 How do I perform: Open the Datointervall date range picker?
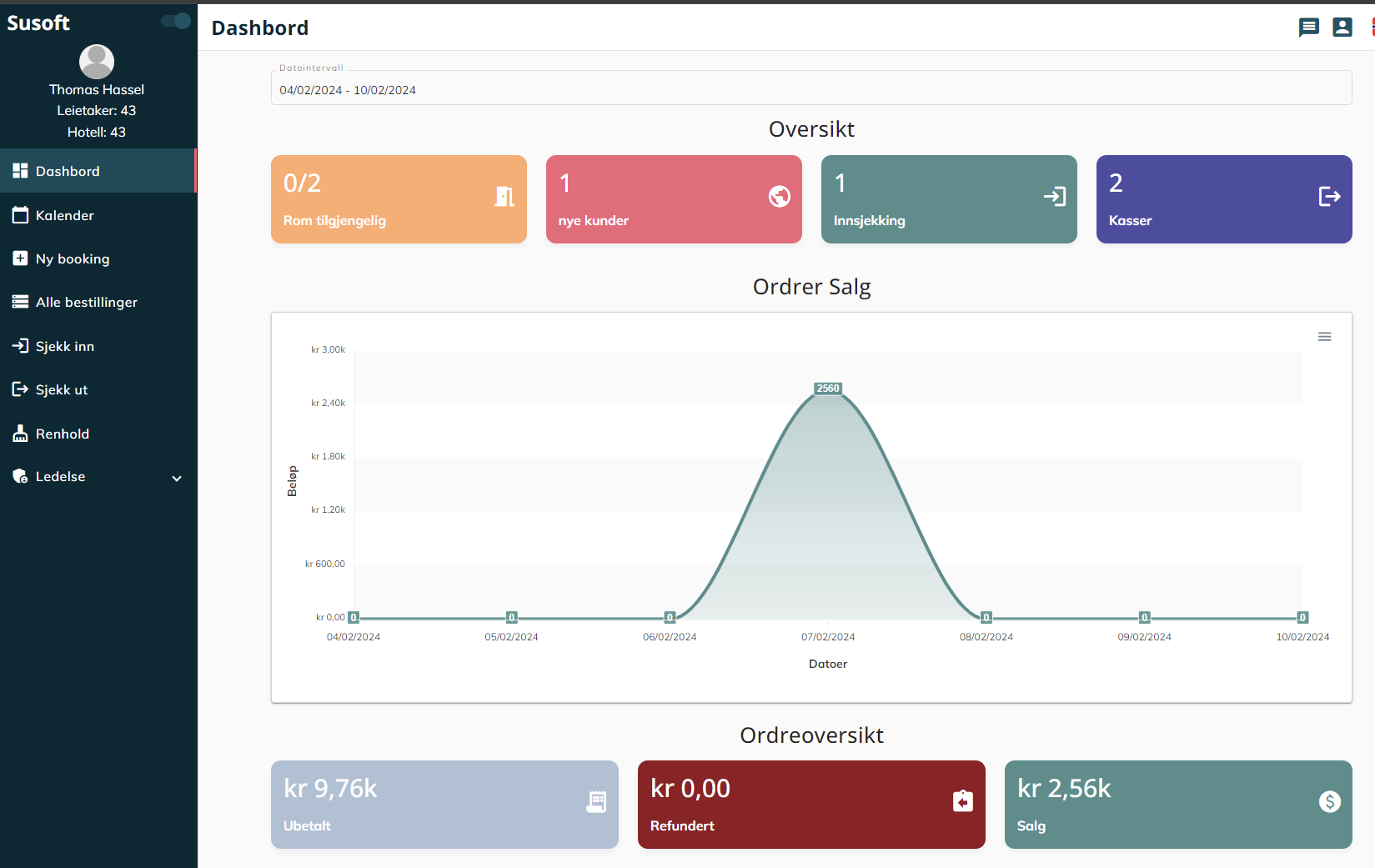(810, 90)
